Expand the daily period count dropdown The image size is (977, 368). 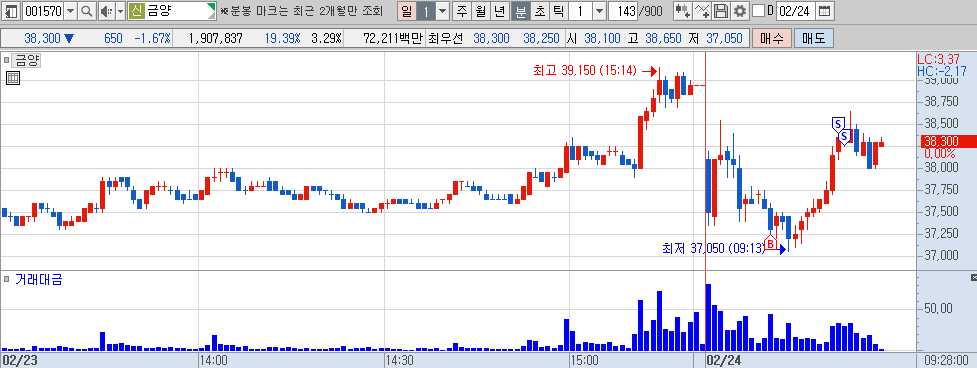pos(442,11)
